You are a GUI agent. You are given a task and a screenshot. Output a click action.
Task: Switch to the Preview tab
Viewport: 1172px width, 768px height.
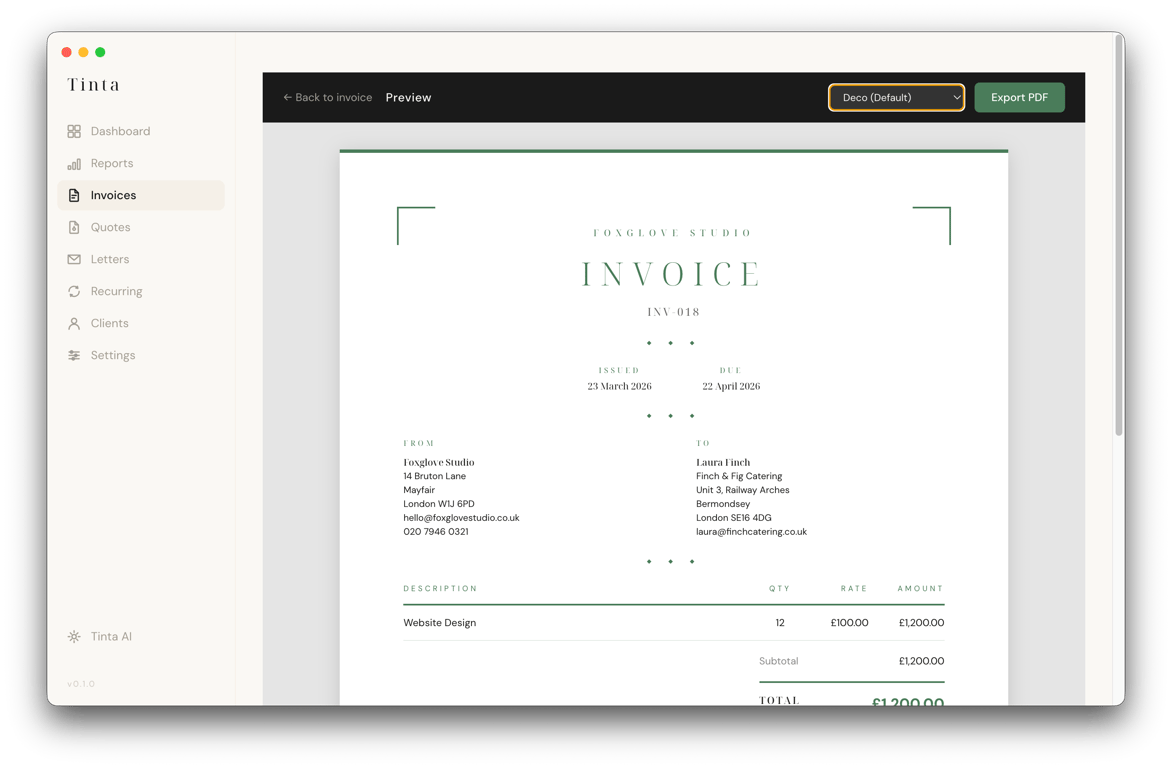pyautogui.click(x=408, y=97)
